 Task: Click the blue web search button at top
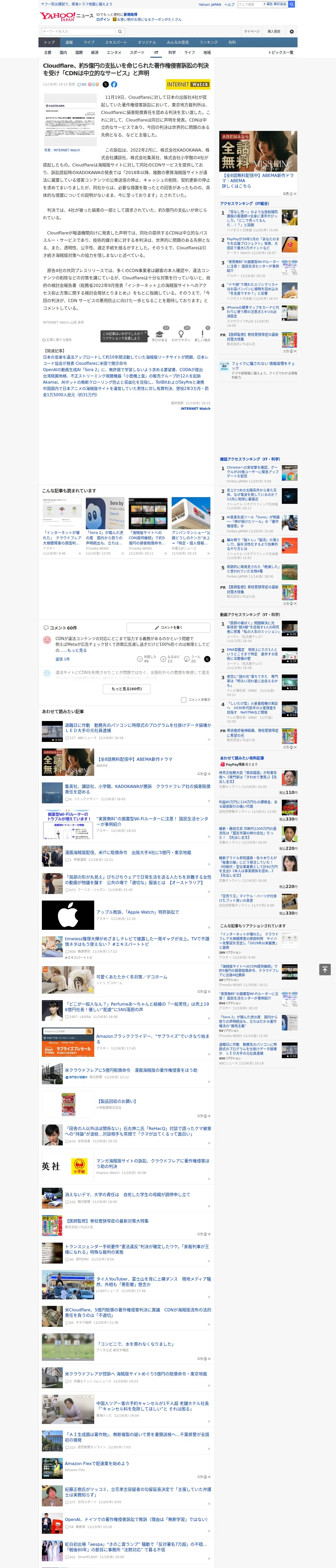click(292, 4)
